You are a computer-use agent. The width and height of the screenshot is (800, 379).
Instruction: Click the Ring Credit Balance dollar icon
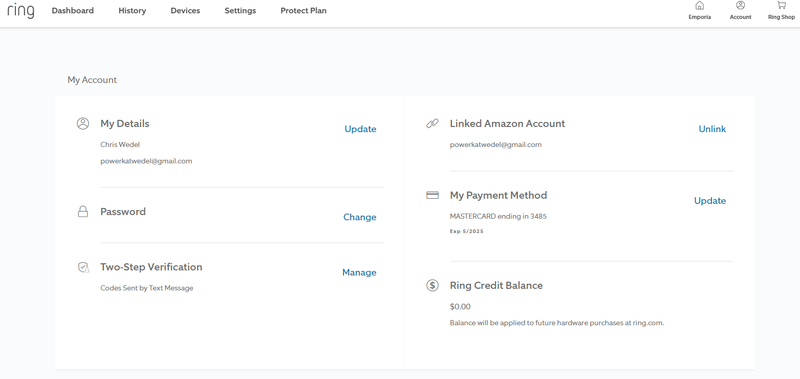pos(432,285)
